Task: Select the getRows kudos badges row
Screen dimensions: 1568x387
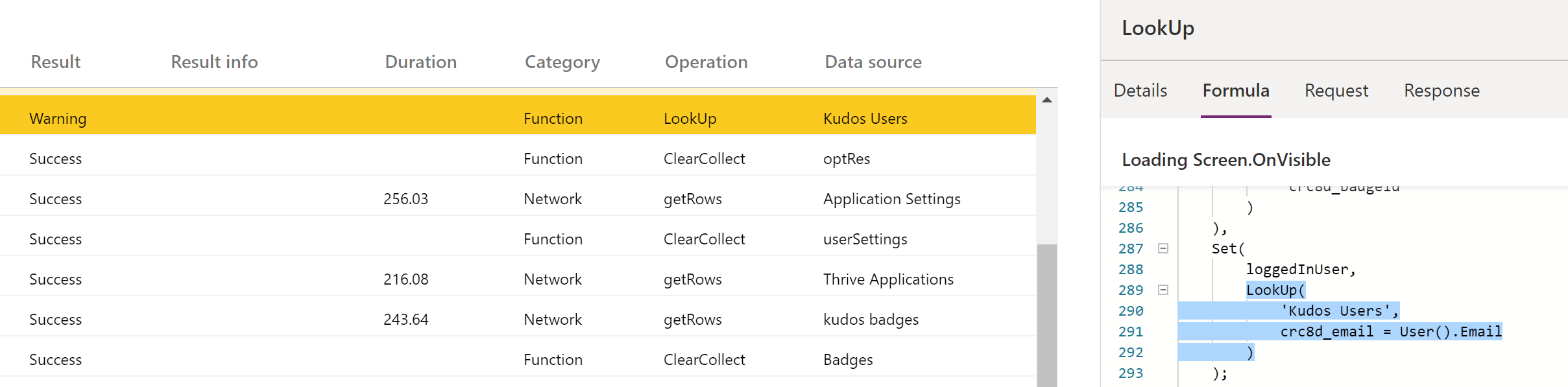Action: coord(518,320)
